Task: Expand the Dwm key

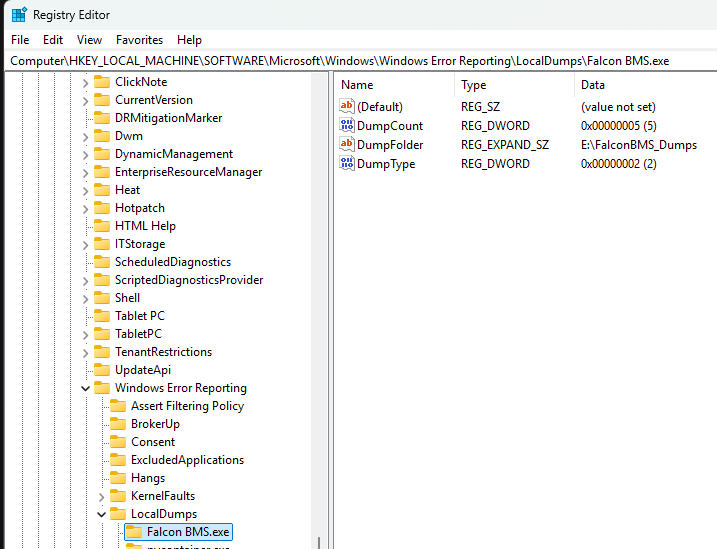Action: (86, 137)
